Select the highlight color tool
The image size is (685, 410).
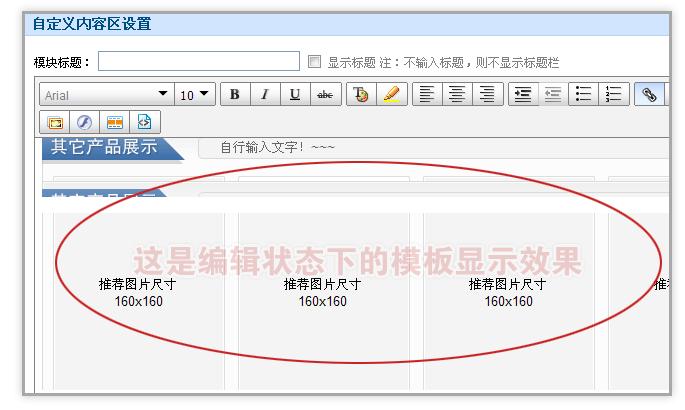click(x=391, y=95)
